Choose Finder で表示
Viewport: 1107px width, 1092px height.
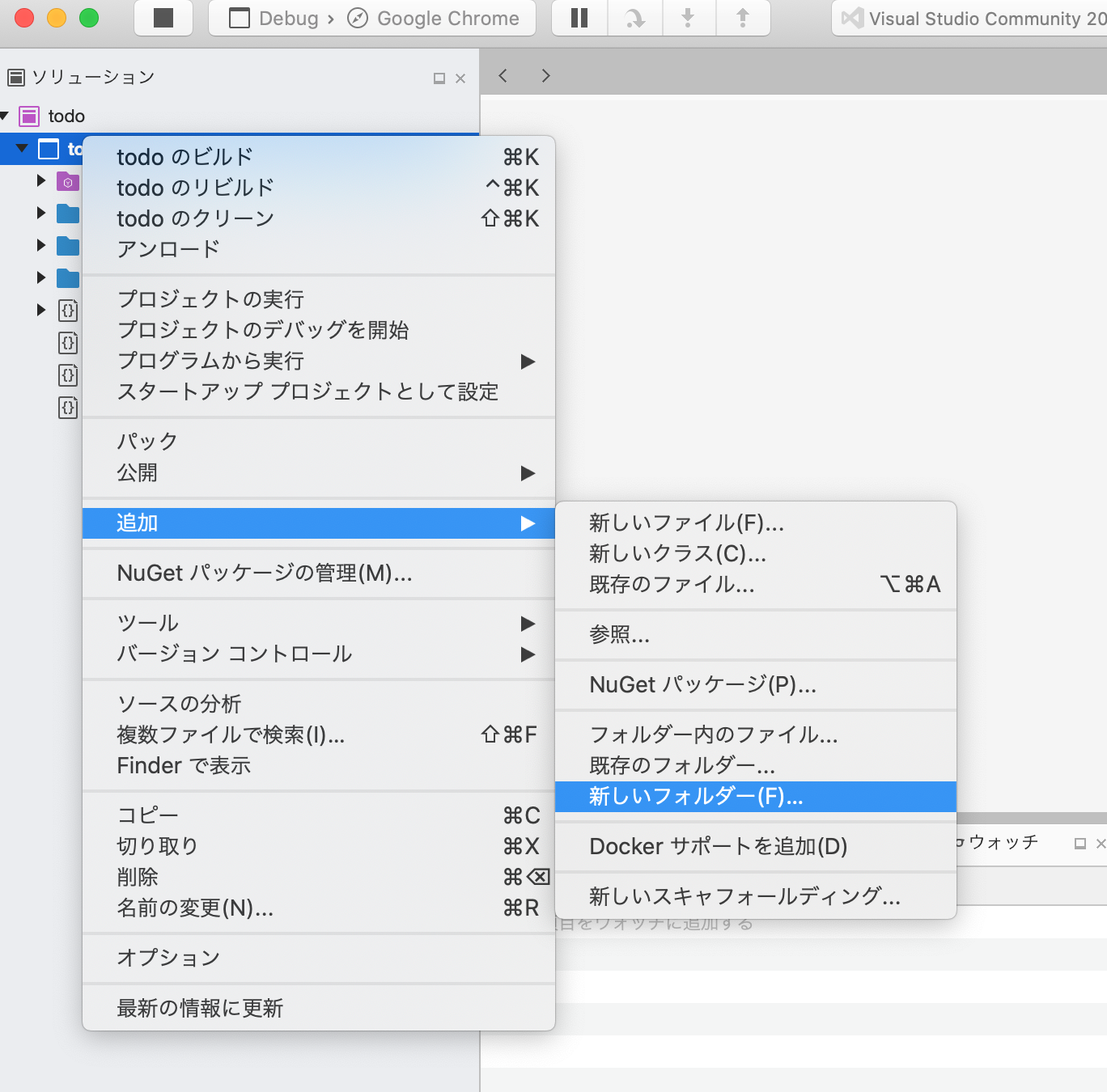click(319, 765)
